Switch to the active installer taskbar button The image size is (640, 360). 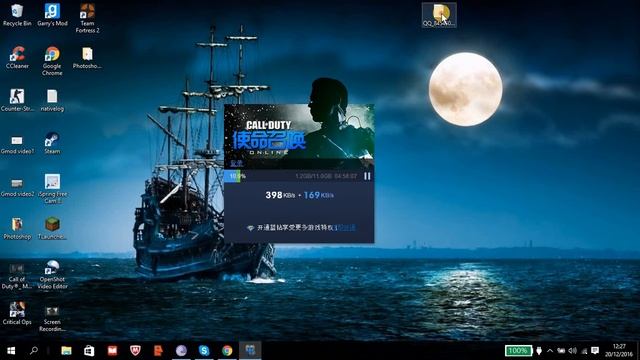(250, 350)
